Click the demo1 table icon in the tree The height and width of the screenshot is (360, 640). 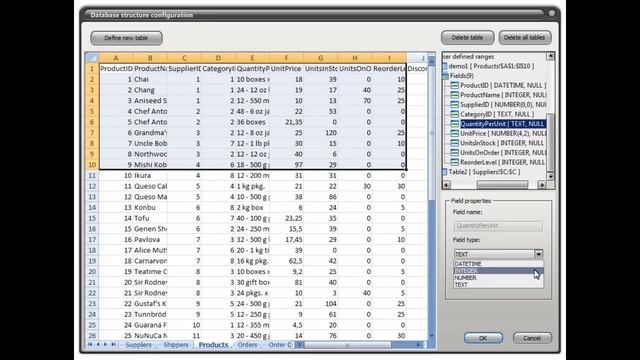coord(445,66)
